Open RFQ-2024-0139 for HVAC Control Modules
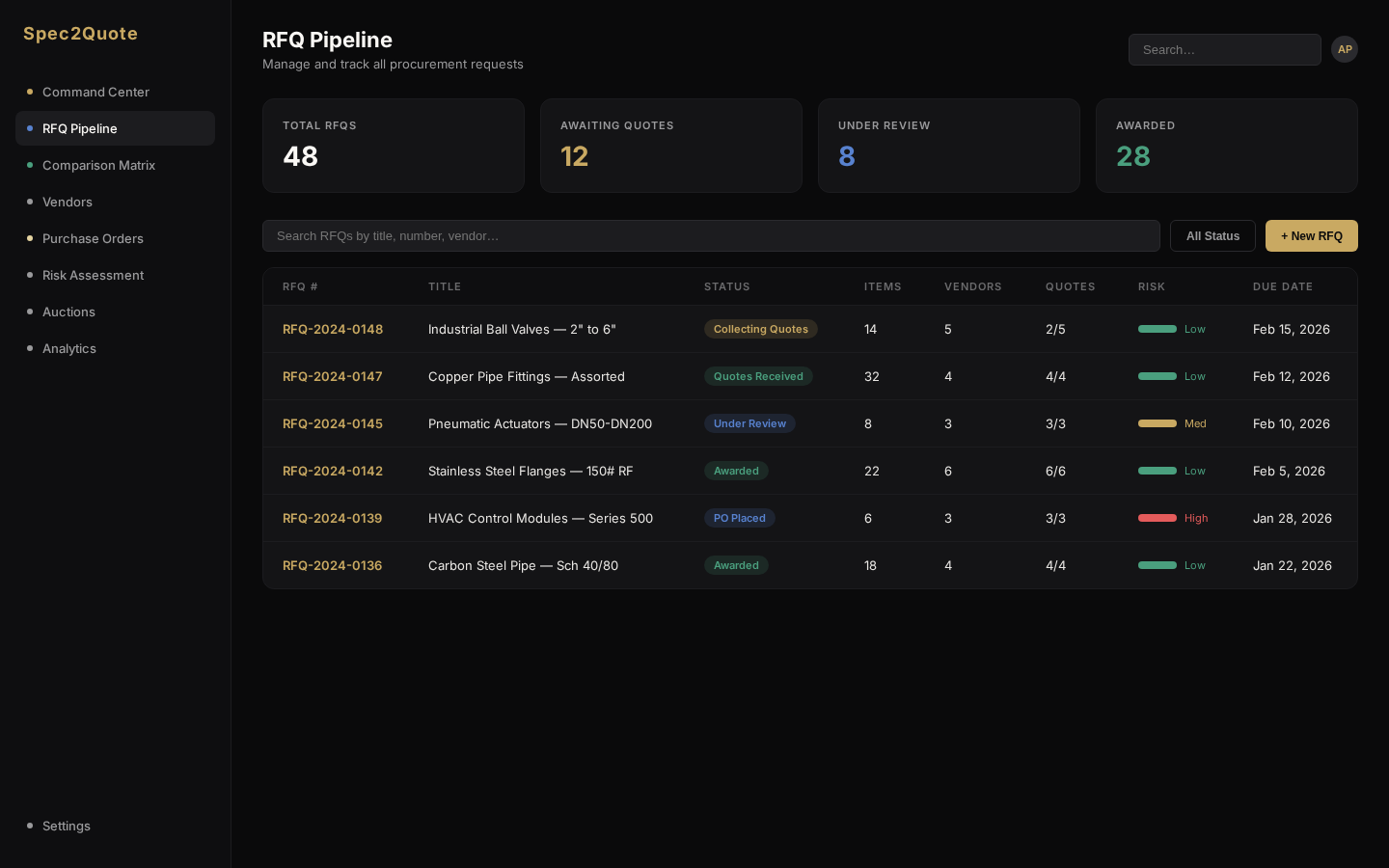Image resolution: width=1389 pixels, height=868 pixels. pyautogui.click(x=332, y=518)
